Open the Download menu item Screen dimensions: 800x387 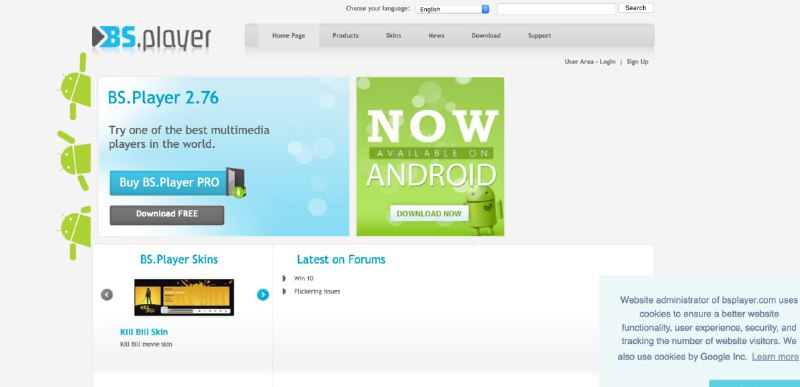coord(486,36)
